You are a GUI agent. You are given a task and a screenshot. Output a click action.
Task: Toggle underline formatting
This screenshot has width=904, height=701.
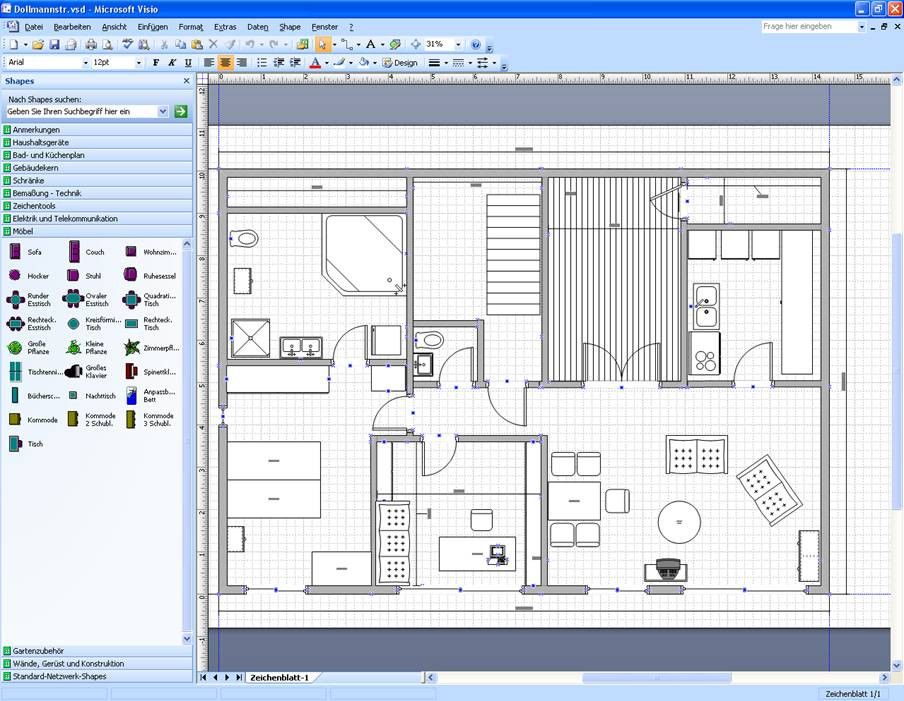click(188, 62)
